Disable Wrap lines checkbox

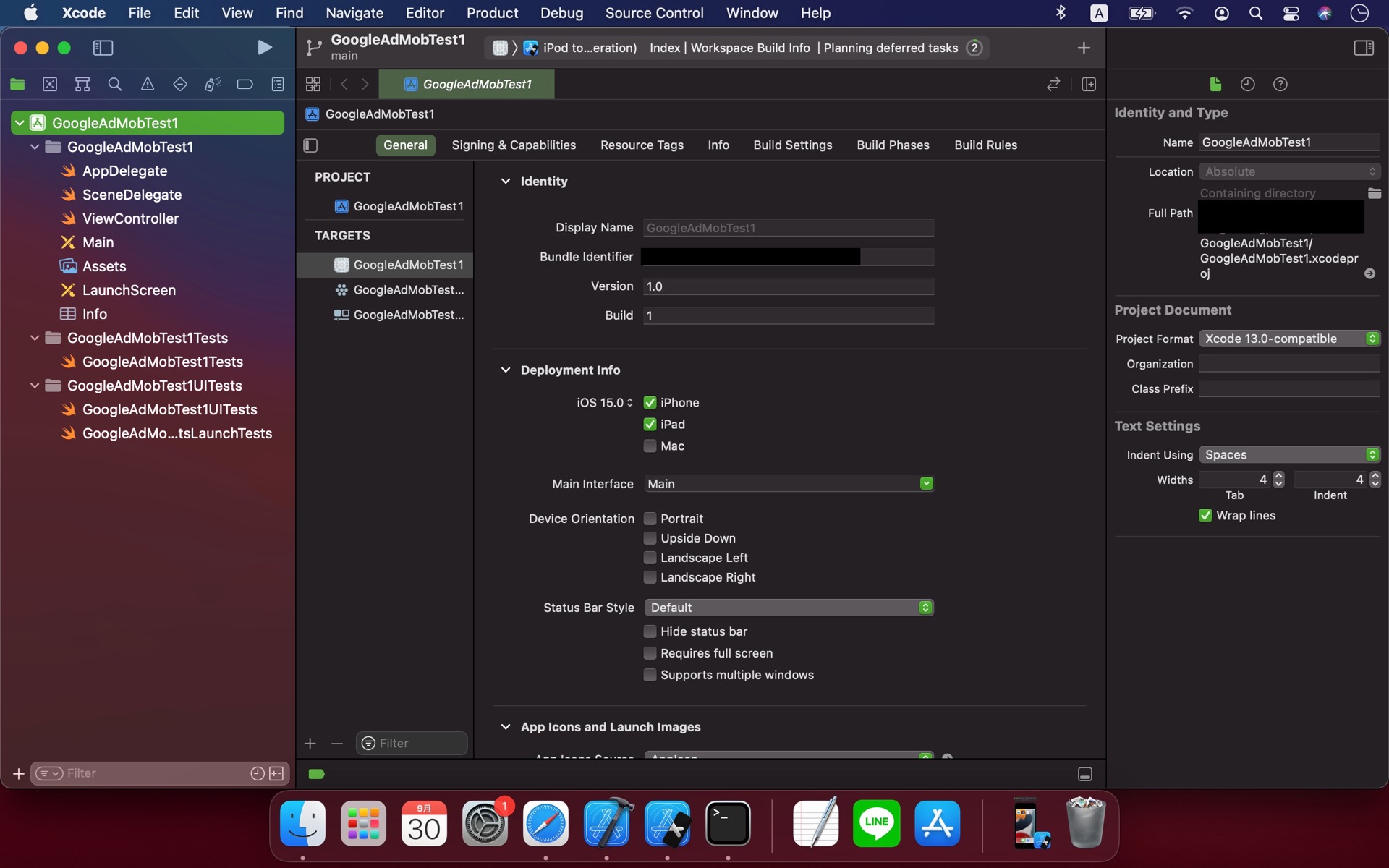(1205, 516)
